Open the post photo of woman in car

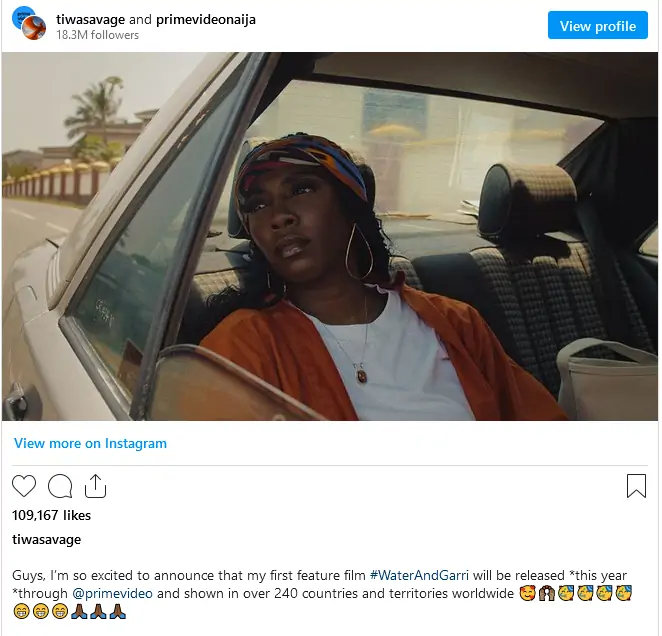tap(330, 236)
